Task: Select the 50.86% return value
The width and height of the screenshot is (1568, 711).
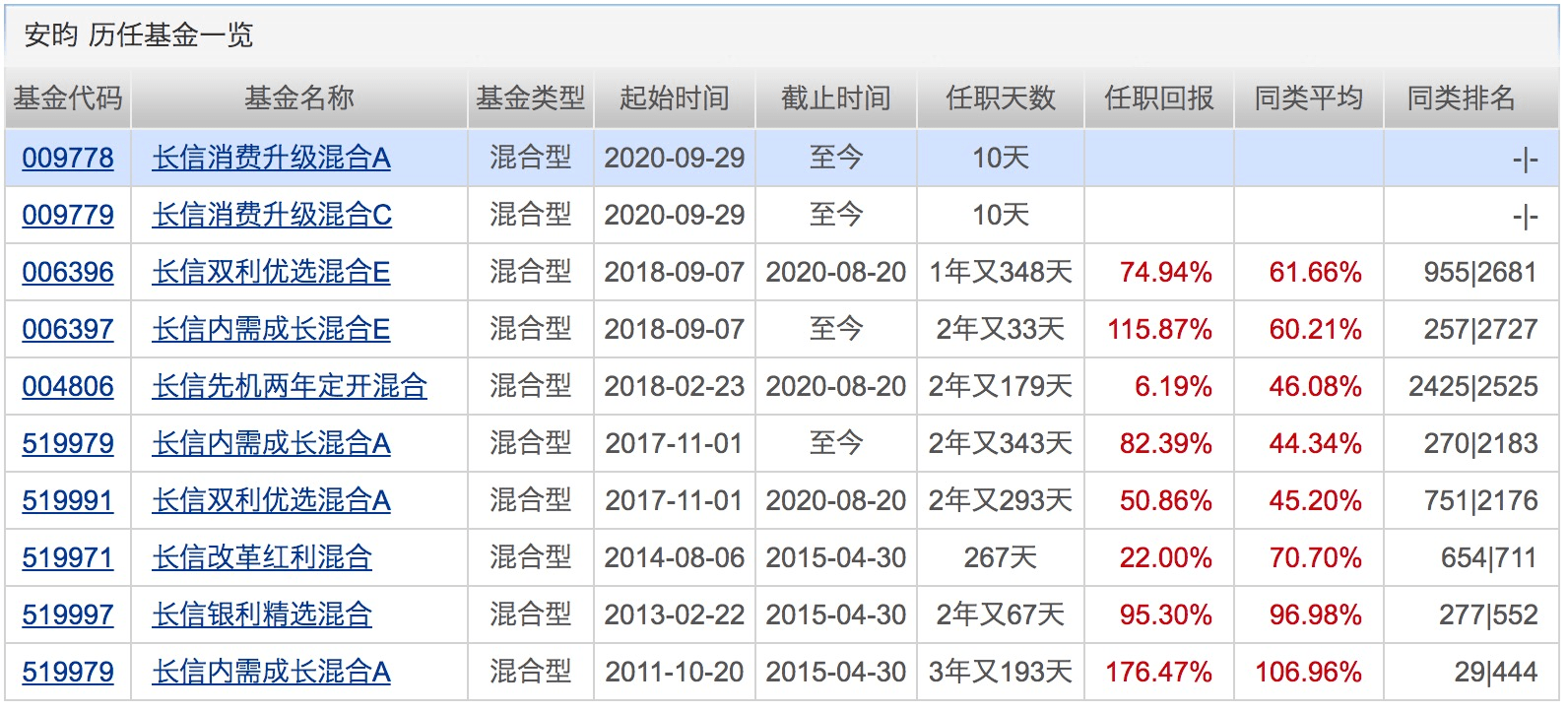Action: [1166, 500]
